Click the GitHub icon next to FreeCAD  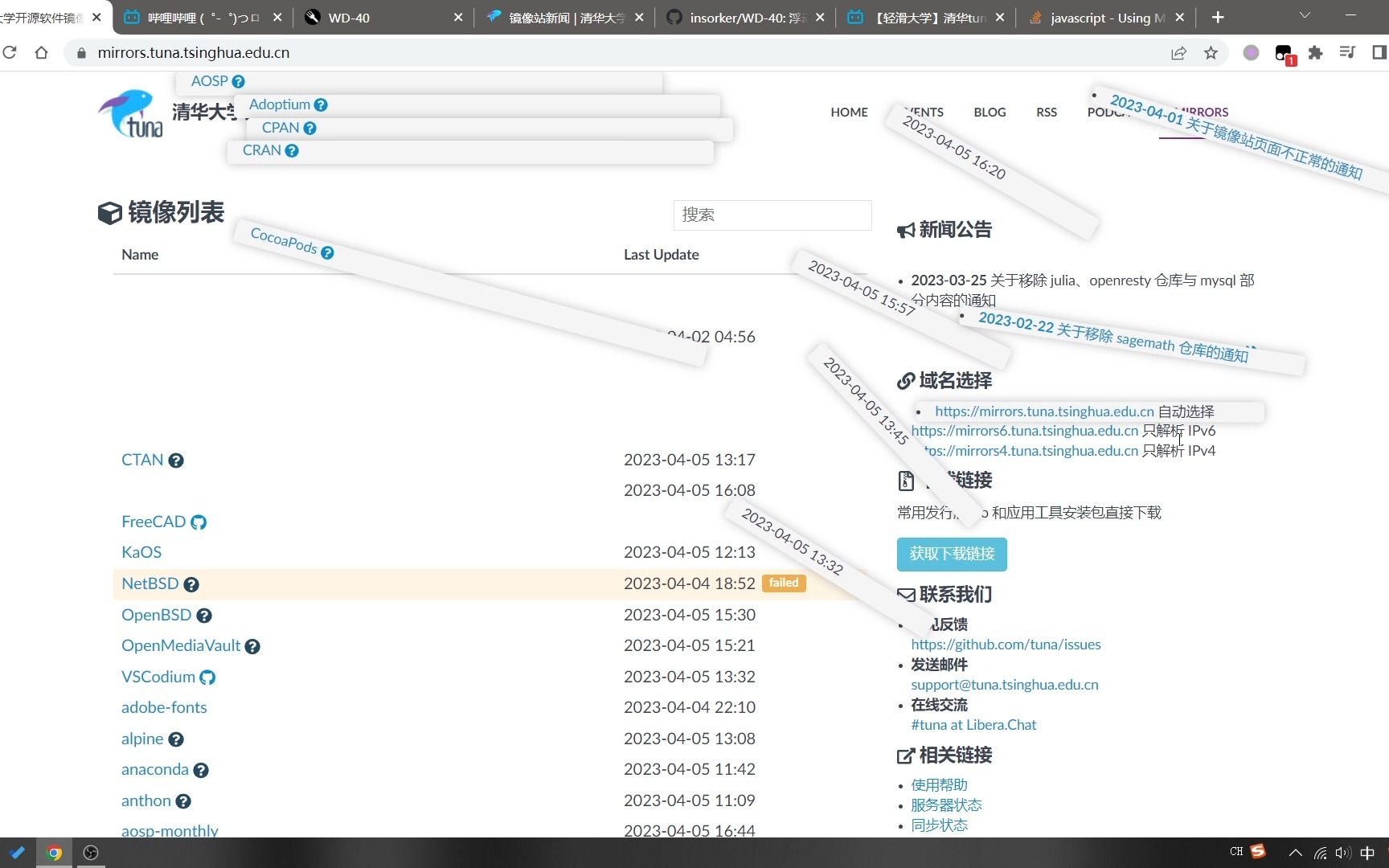(x=199, y=522)
